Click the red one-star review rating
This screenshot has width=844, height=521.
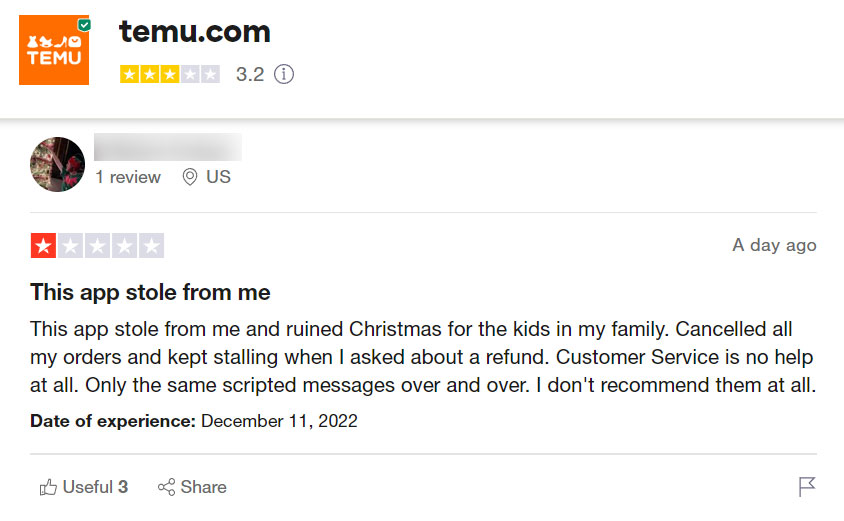[97, 246]
